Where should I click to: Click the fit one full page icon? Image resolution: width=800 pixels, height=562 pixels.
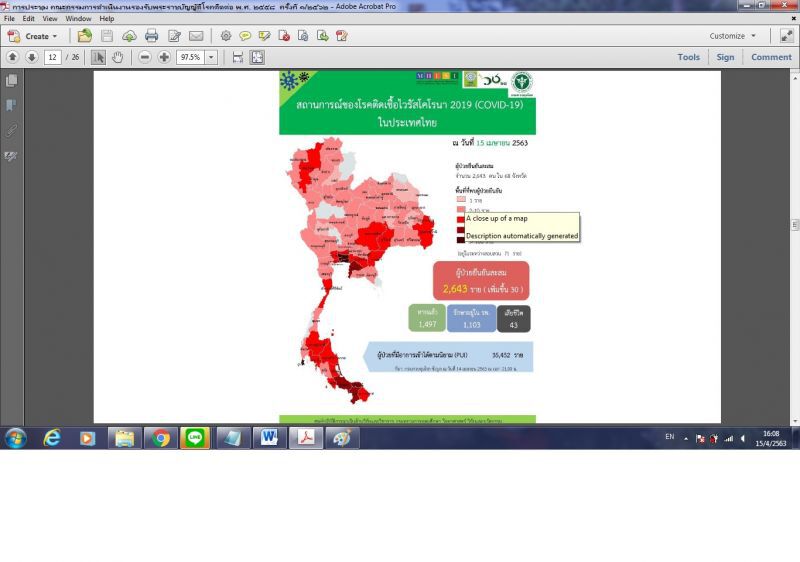click(257, 57)
